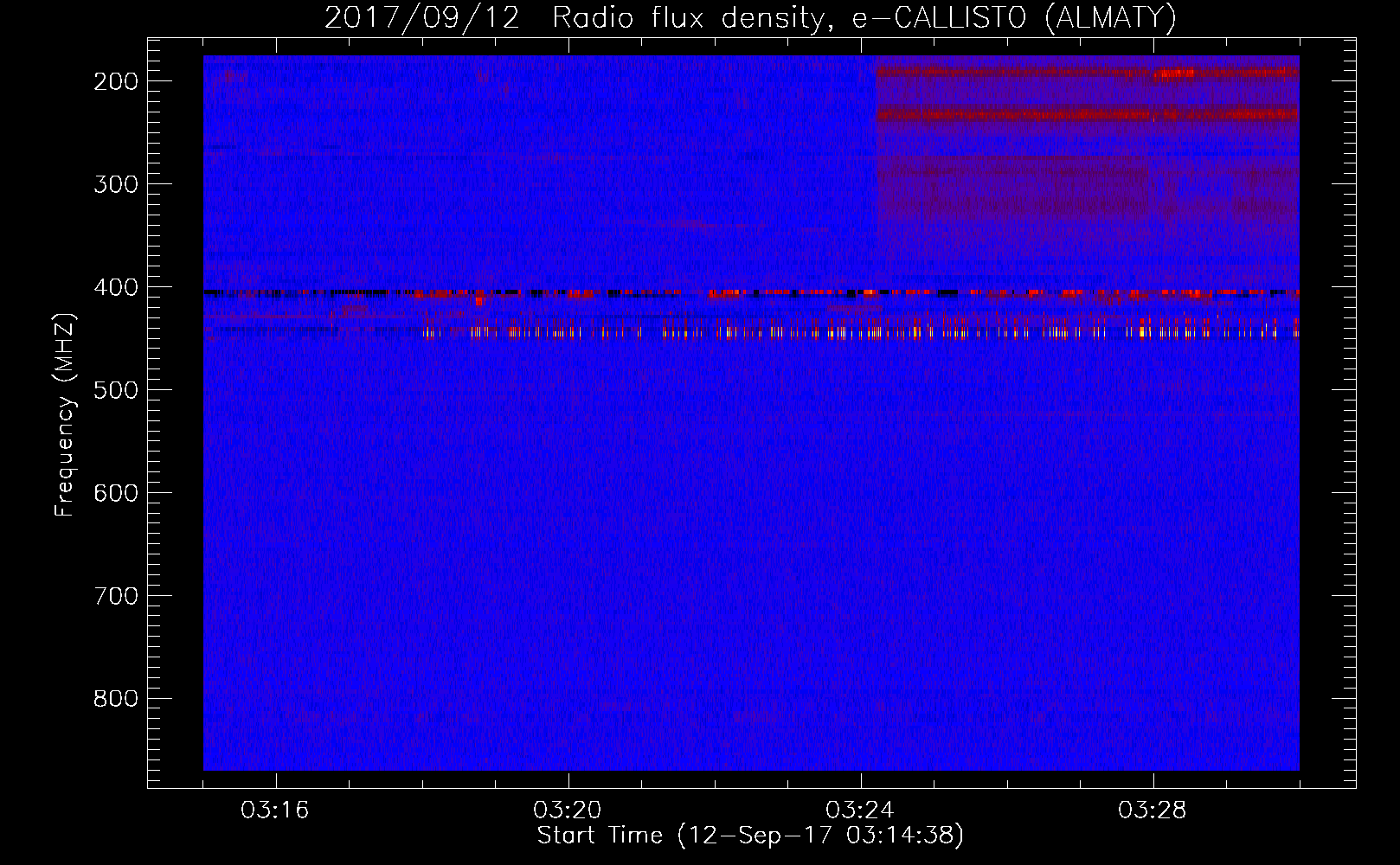
Task: Select the 400 frequency tick label
Action: tap(116, 287)
